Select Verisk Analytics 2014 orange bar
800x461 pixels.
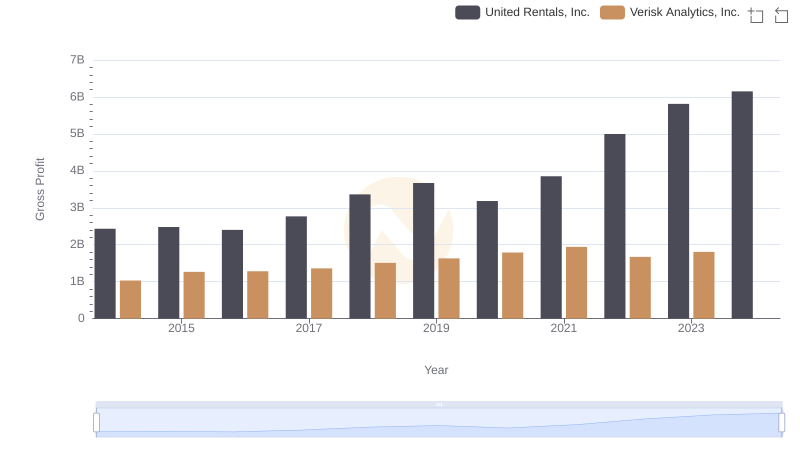click(131, 299)
